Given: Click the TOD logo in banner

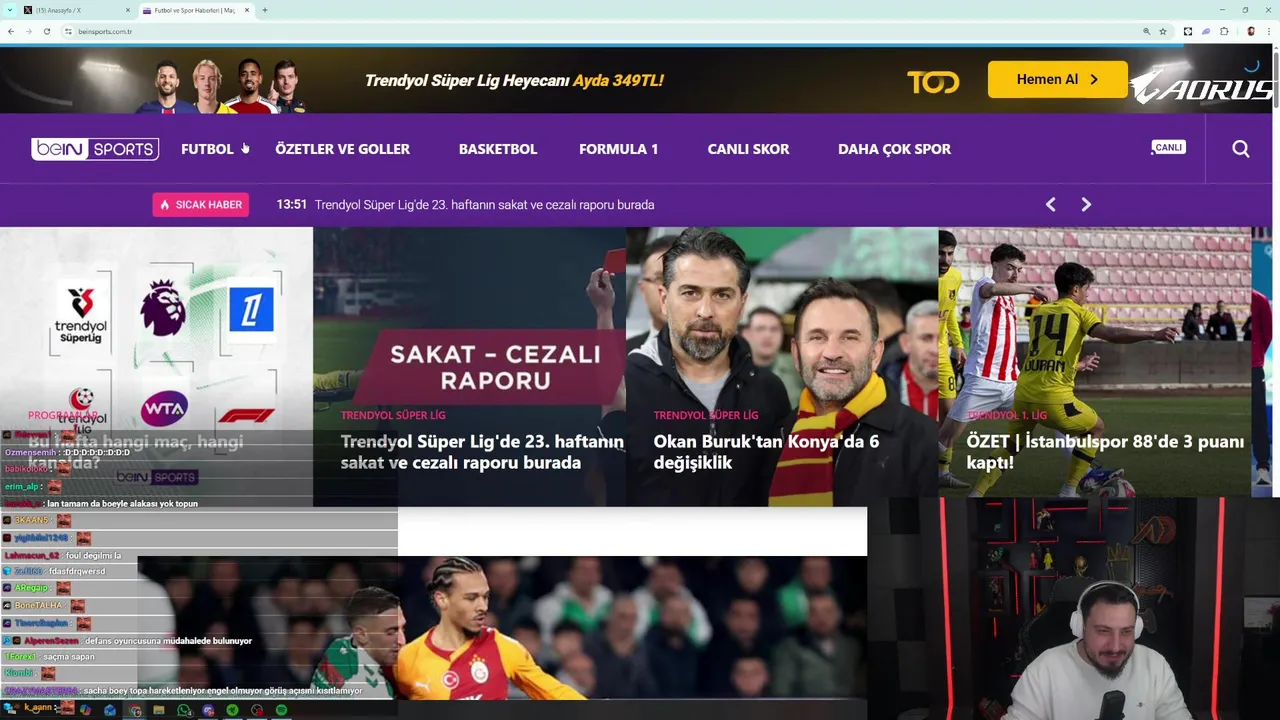Looking at the screenshot, I should pyautogui.click(x=933, y=82).
